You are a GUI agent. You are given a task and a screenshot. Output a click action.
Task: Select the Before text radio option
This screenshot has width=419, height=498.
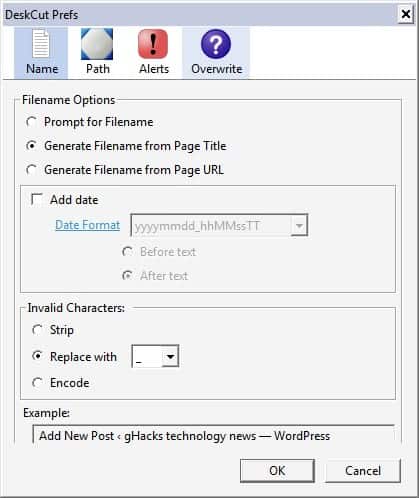127,252
